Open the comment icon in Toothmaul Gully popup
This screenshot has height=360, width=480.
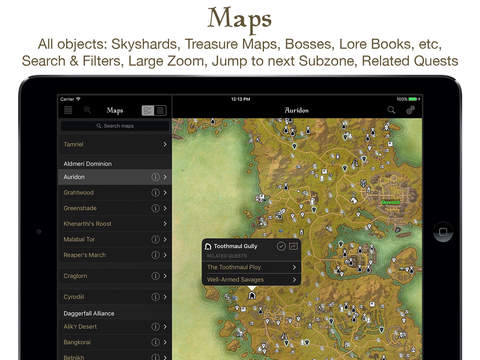293,246
